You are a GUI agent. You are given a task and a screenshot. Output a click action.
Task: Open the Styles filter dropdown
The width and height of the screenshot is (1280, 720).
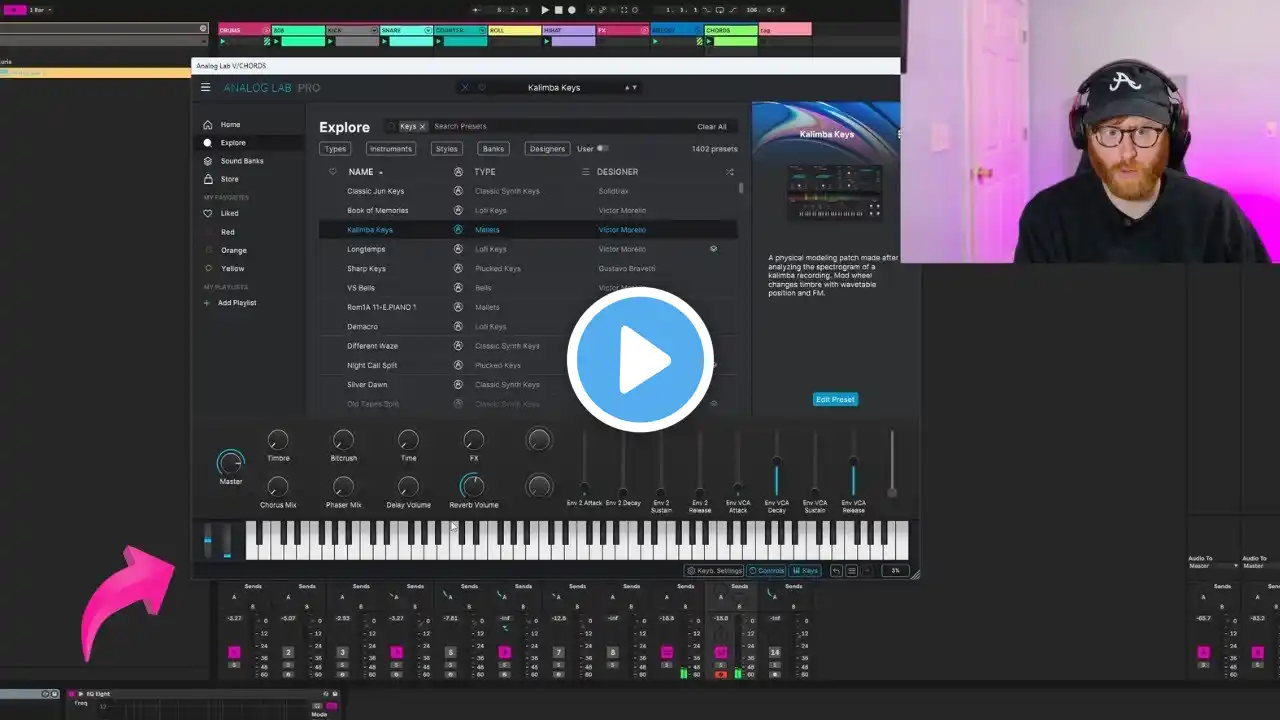coord(447,149)
